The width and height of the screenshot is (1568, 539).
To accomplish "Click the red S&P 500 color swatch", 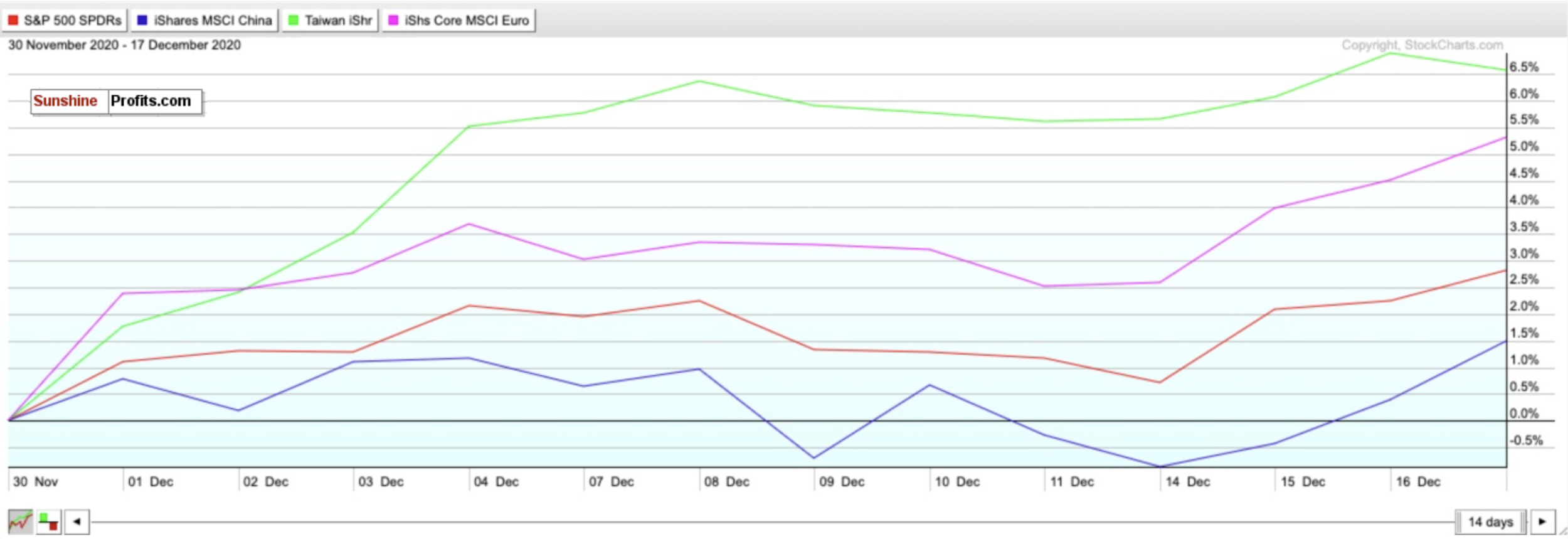I will tap(13, 20).
